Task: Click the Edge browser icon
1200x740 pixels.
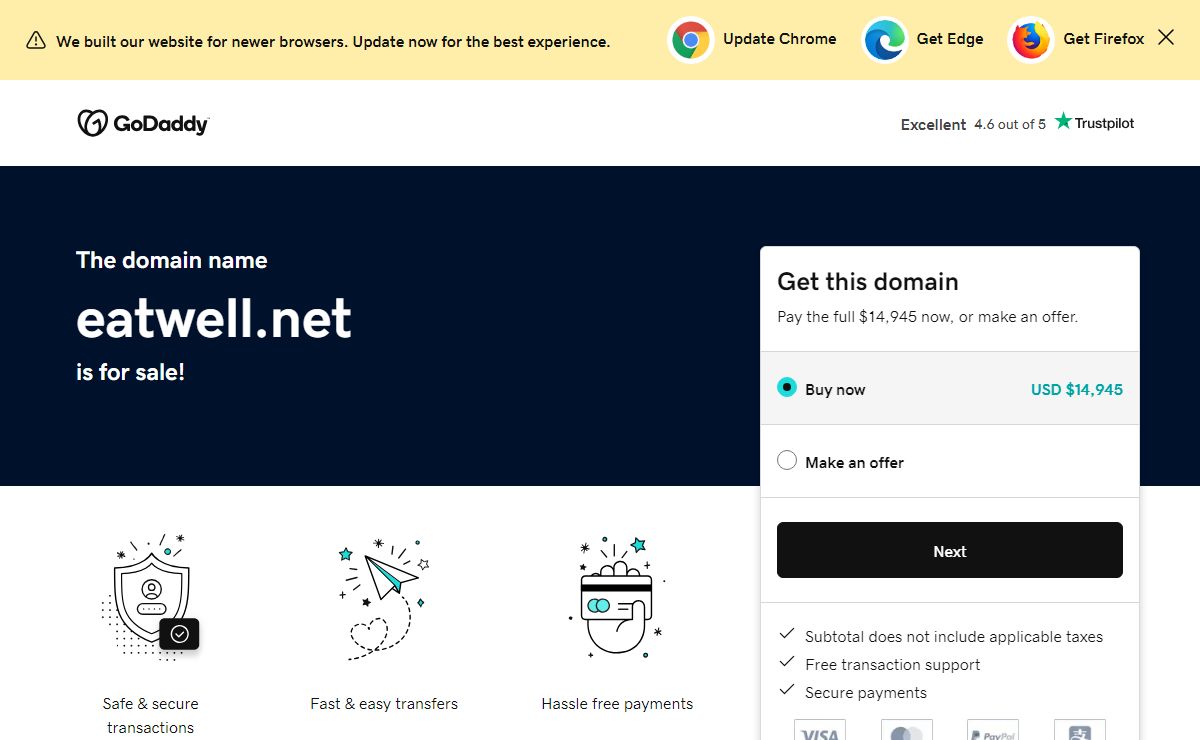Action: [884, 39]
